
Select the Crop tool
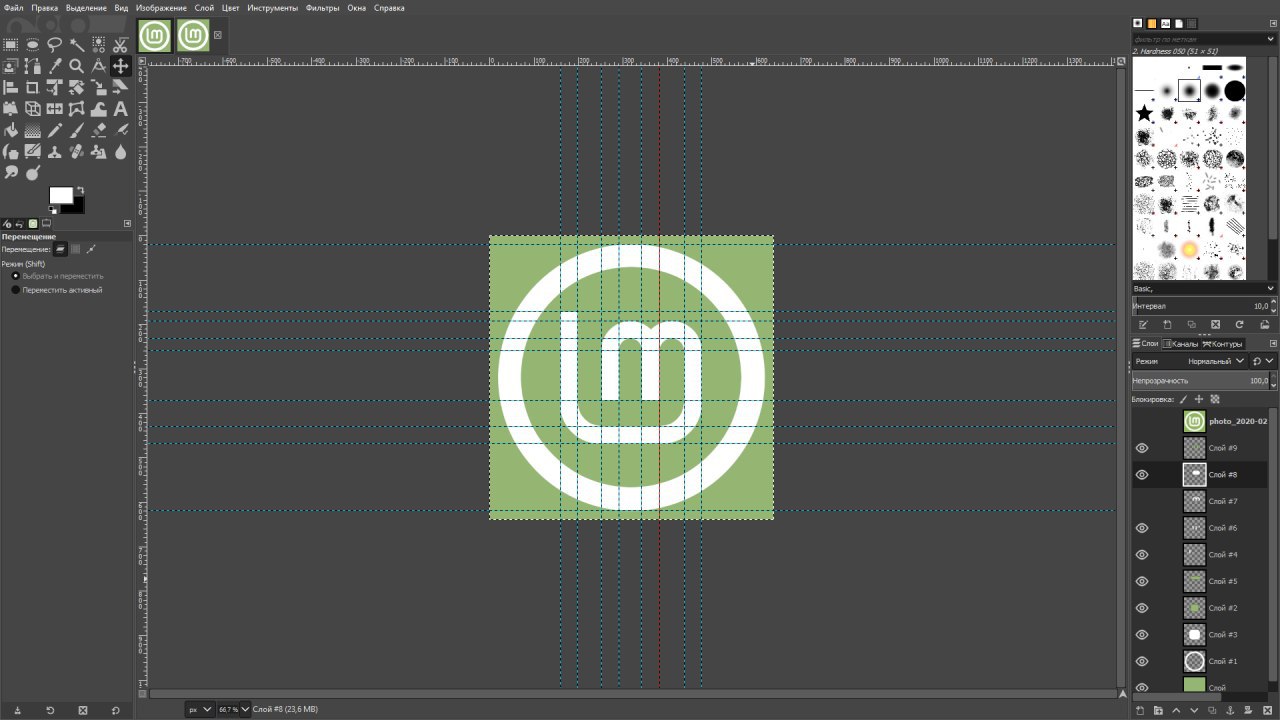[33, 88]
